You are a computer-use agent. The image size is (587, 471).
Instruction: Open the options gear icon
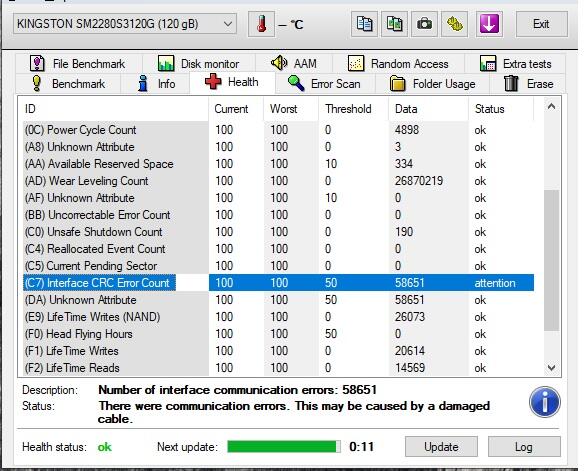tap(454, 24)
